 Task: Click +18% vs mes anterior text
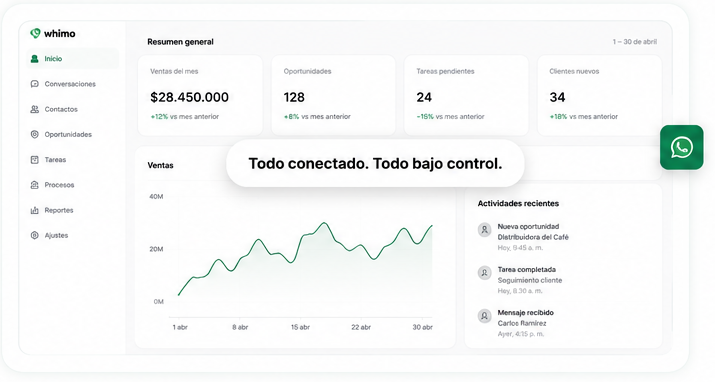tap(584, 117)
